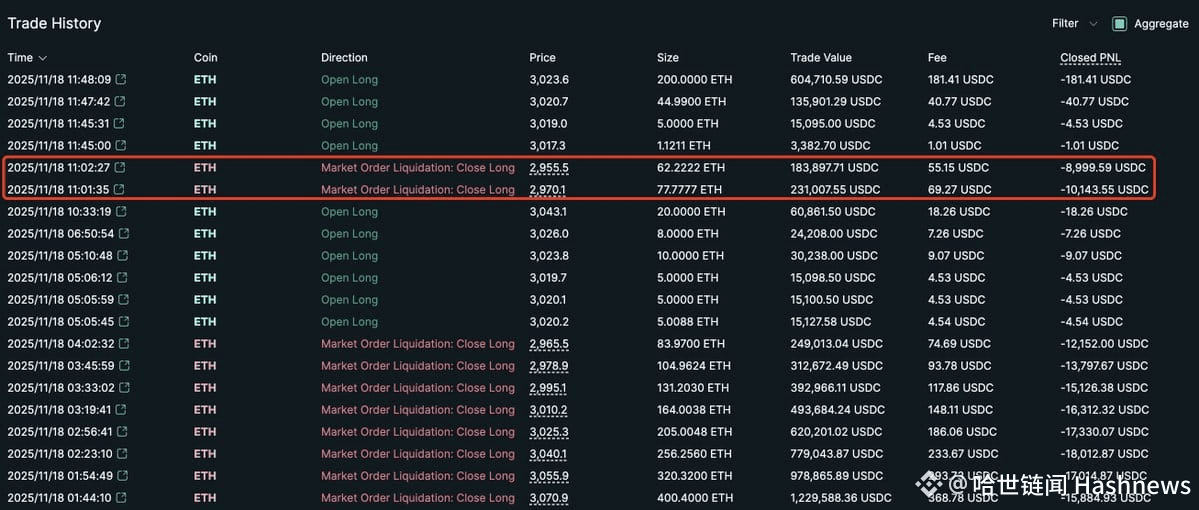Open transaction link for 06:50:54 trade

124,233
